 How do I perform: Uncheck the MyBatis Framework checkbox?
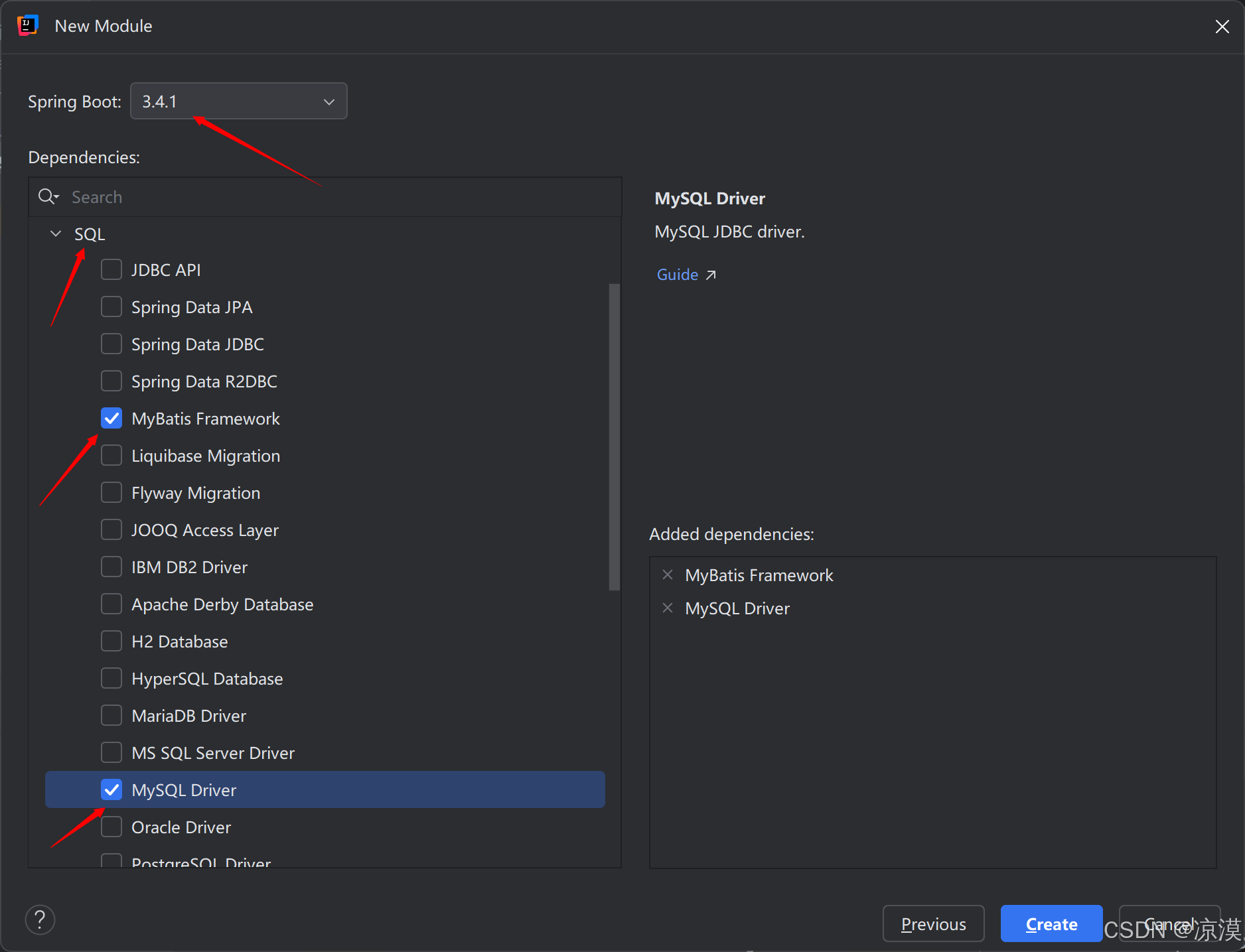pos(111,418)
